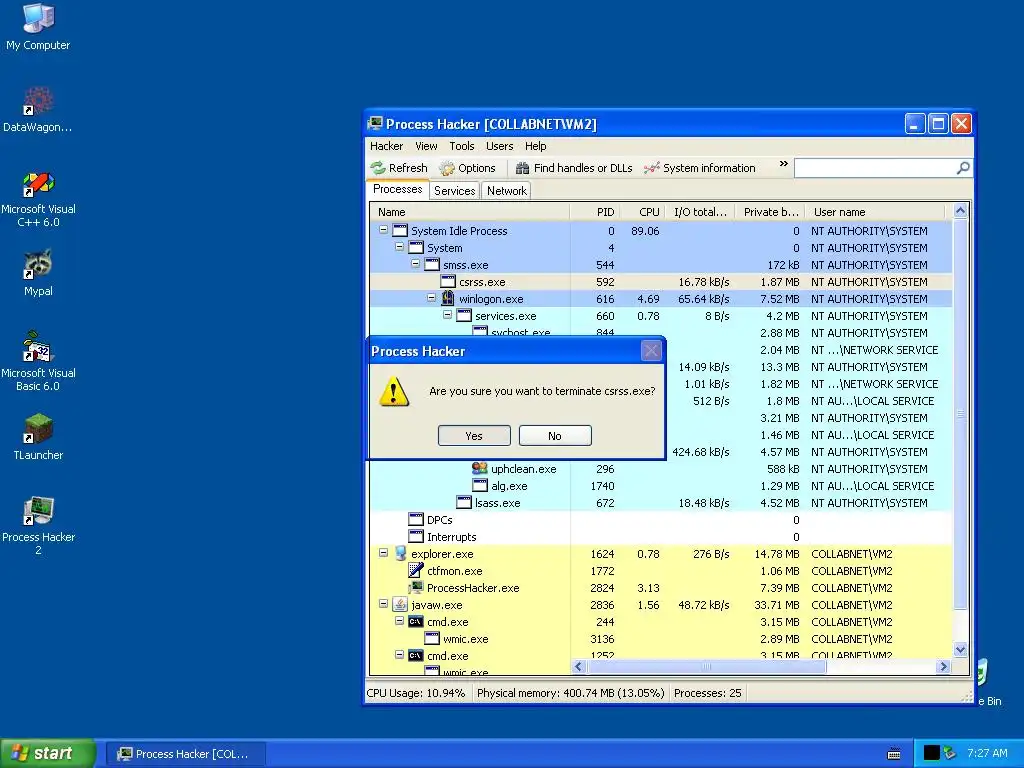This screenshot has width=1024, height=768.
Task: Select the wmic.exe row with PID 3136
Action: (x=661, y=639)
